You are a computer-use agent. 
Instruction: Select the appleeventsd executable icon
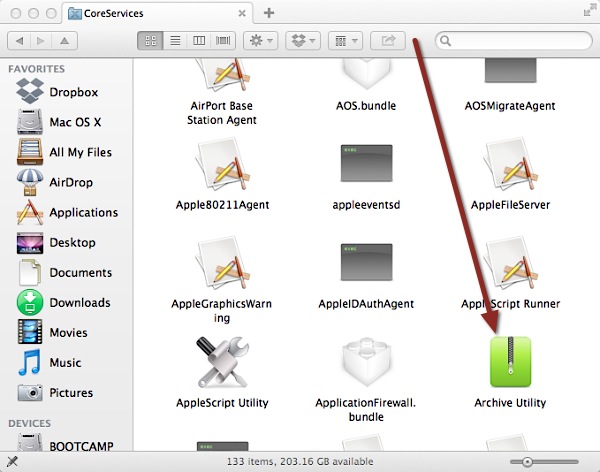click(366, 163)
